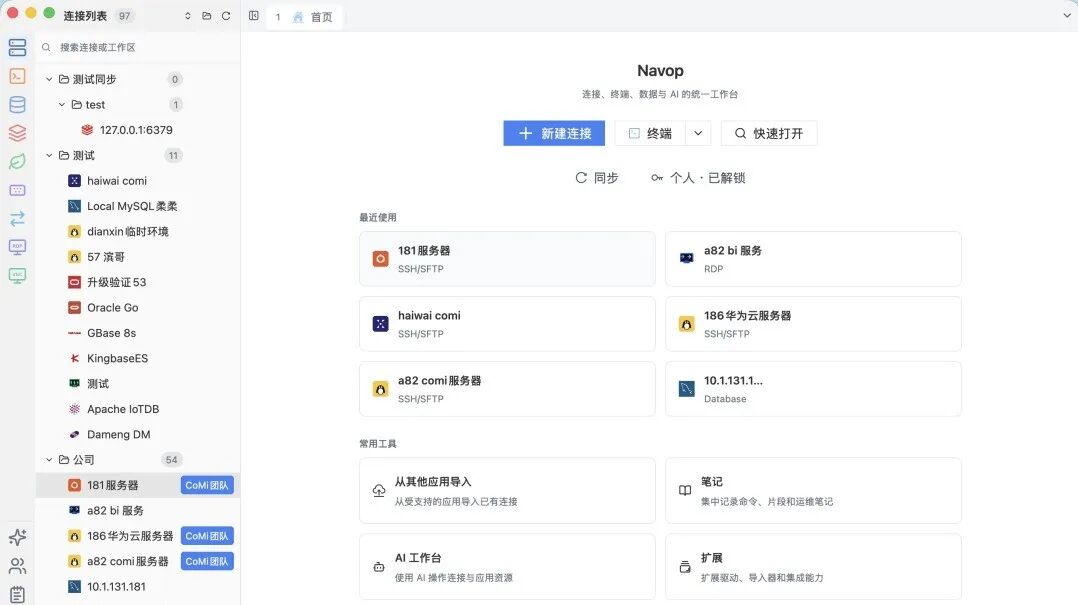
Task: Expand the tab overflow chevron at top right
Action: [1067, 16]
